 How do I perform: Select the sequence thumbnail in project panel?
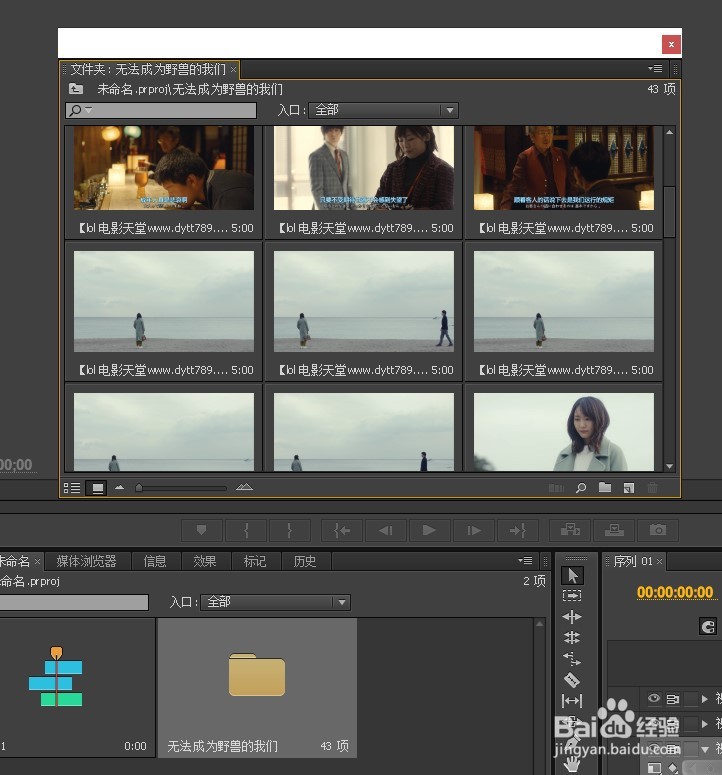pos(56,676)
